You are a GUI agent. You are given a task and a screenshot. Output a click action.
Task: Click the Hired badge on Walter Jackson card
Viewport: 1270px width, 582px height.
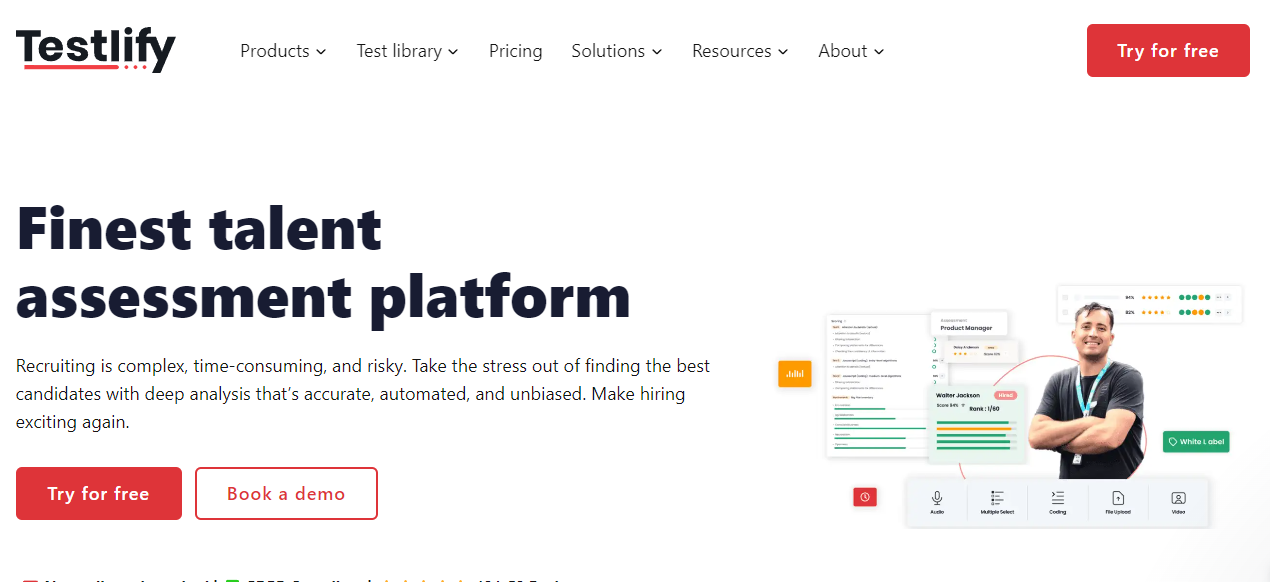[x=1005, y=395]
